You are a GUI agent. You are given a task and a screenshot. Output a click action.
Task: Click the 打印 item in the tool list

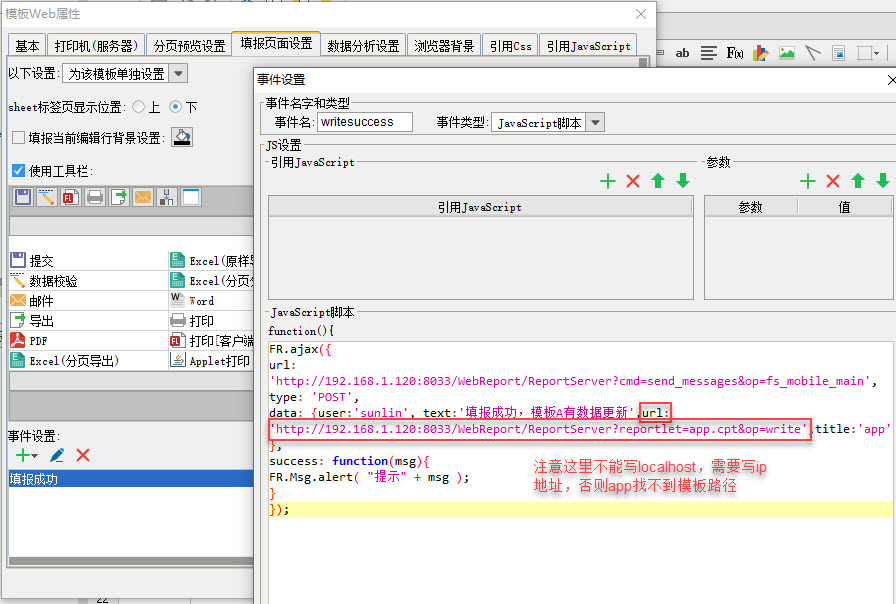pos(211,321)
